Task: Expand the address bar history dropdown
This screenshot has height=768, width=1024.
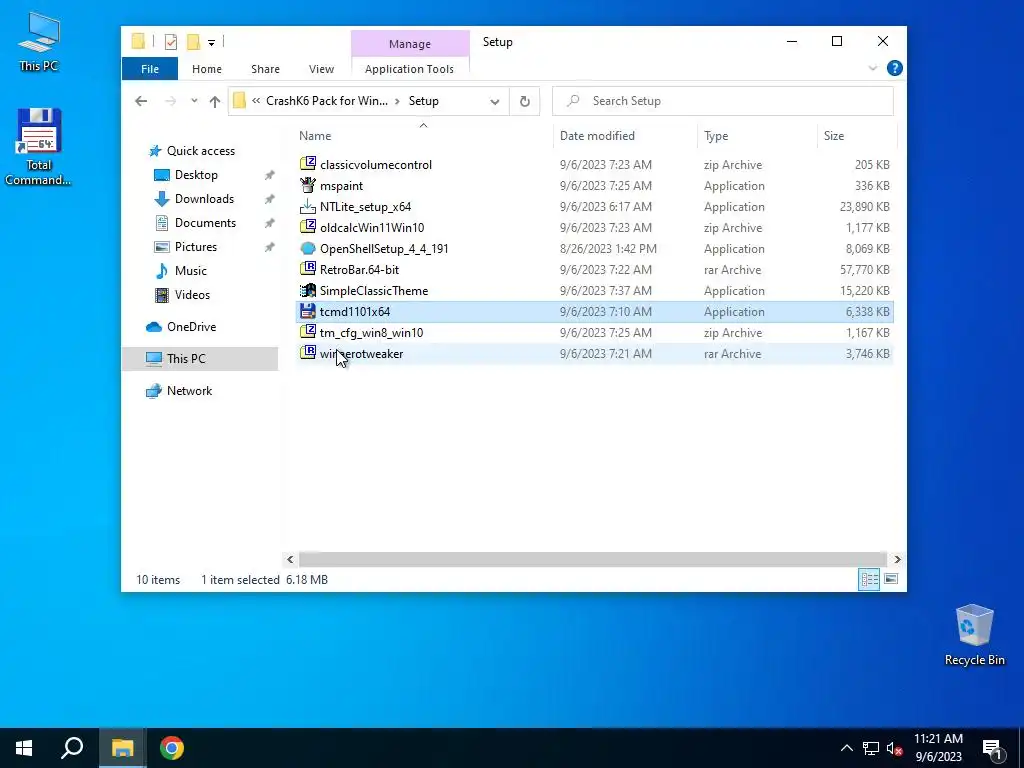Action: tap(494, 101)
